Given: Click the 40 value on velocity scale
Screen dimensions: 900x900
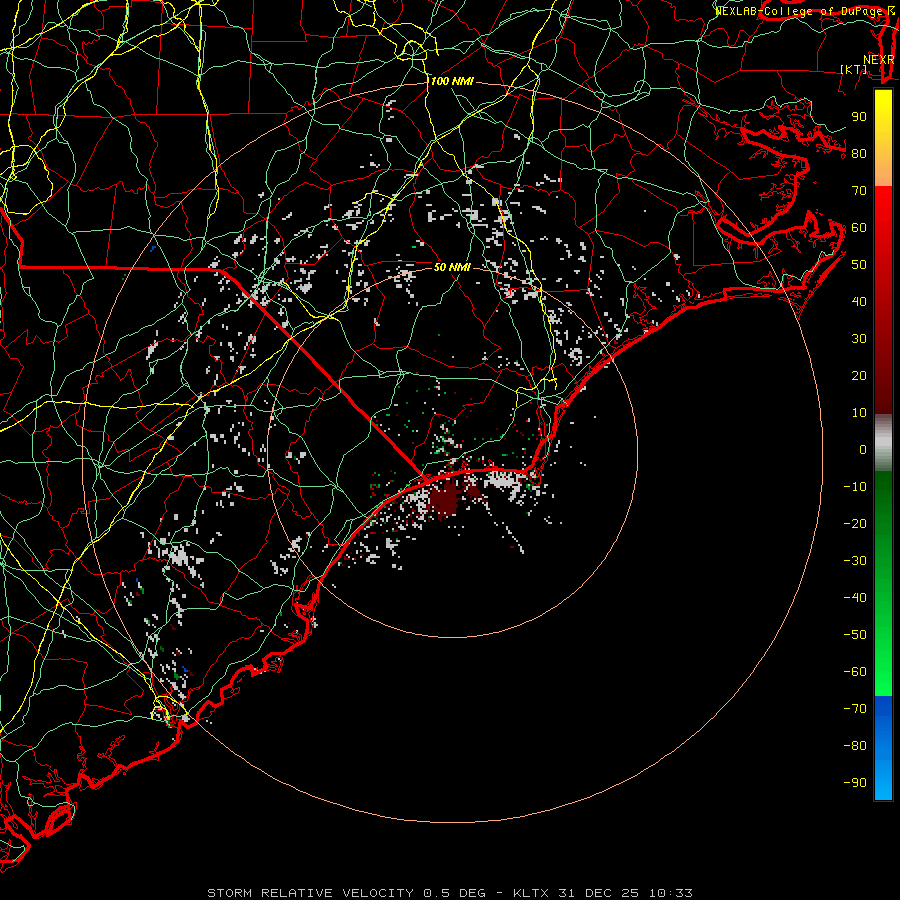Looking at the screenshot, I should pos(859,302).
